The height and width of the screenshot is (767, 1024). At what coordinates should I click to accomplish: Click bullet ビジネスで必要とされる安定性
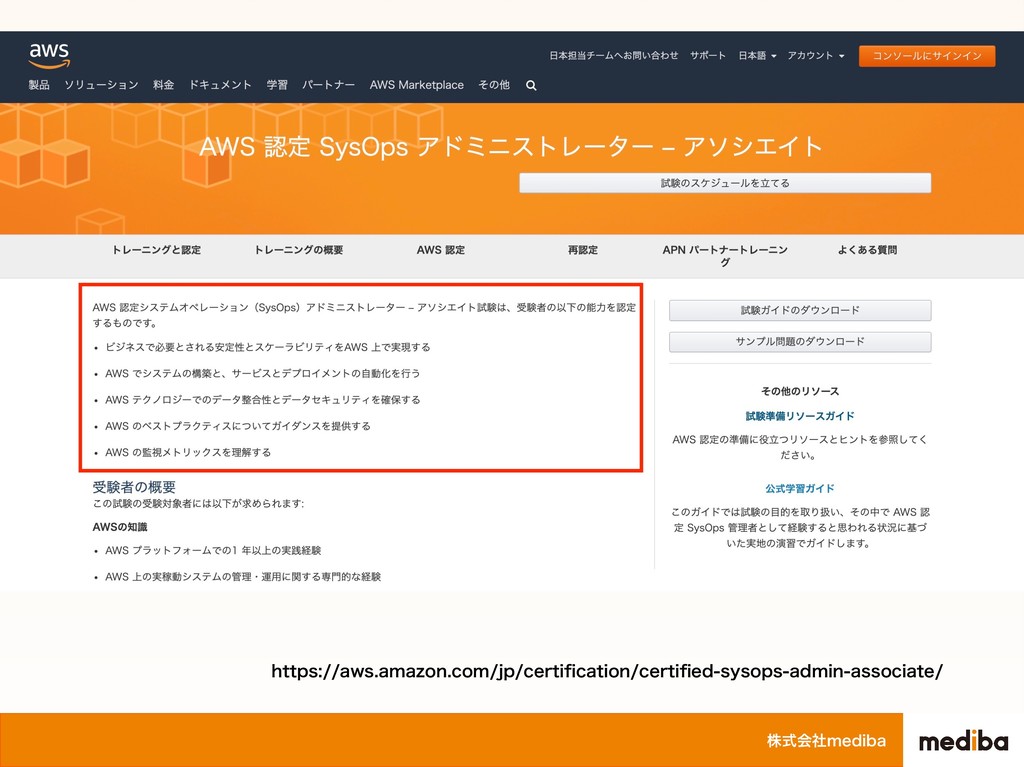click(x=268, y=348)
